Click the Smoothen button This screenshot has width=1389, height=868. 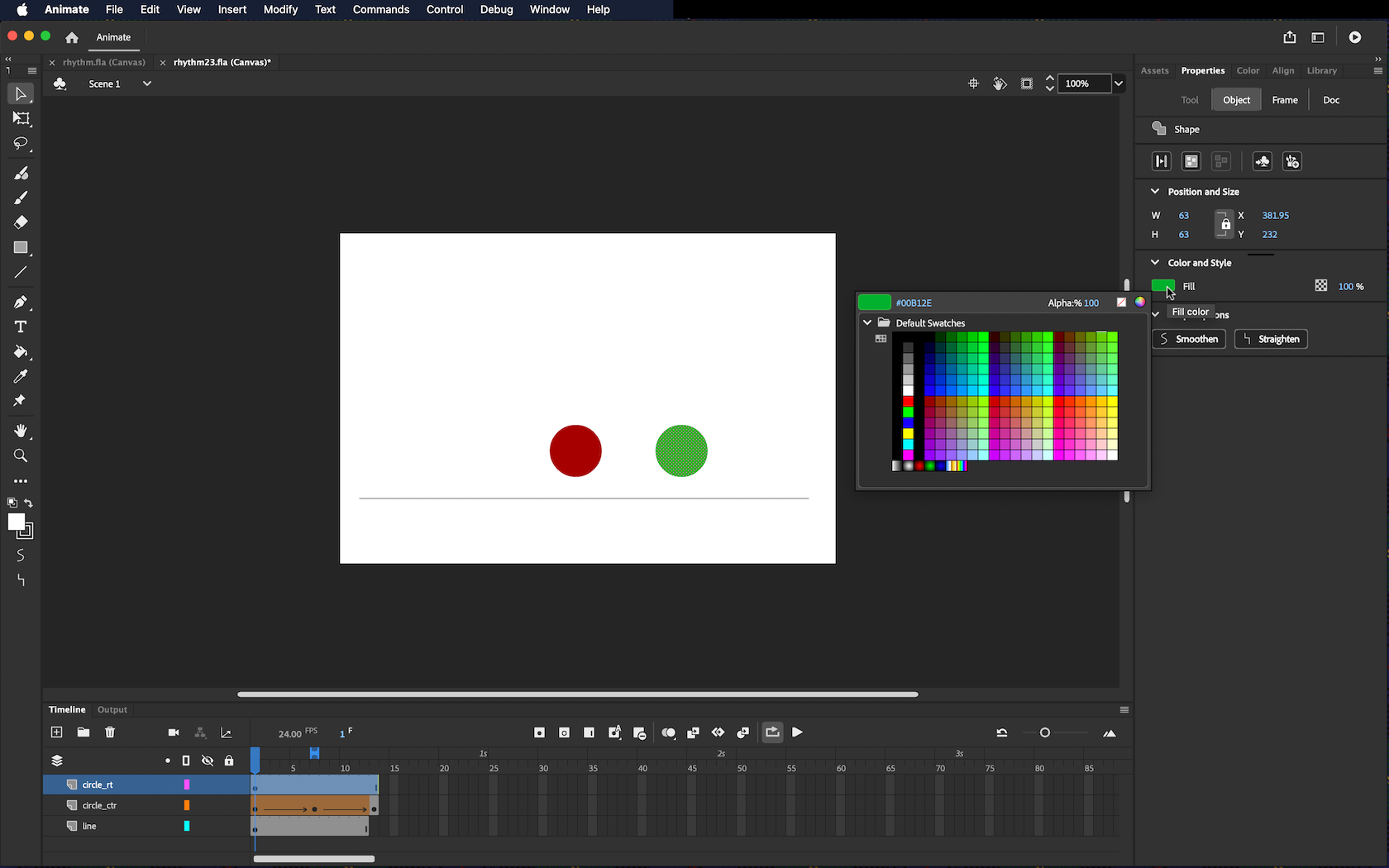point(1189,339)
